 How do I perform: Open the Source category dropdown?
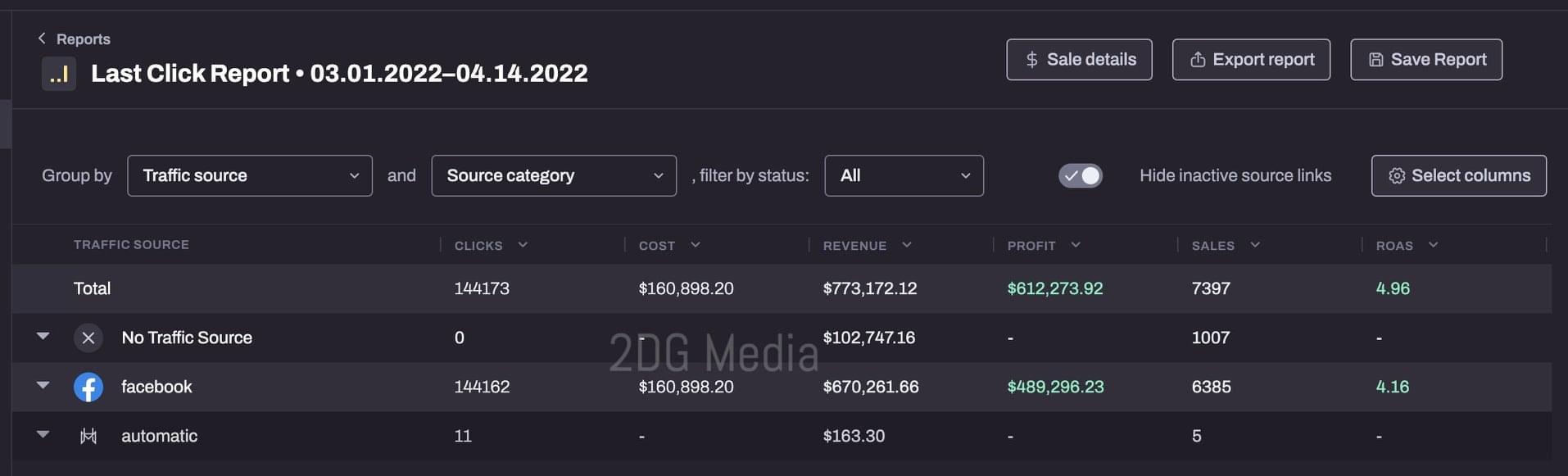point(554,175)
